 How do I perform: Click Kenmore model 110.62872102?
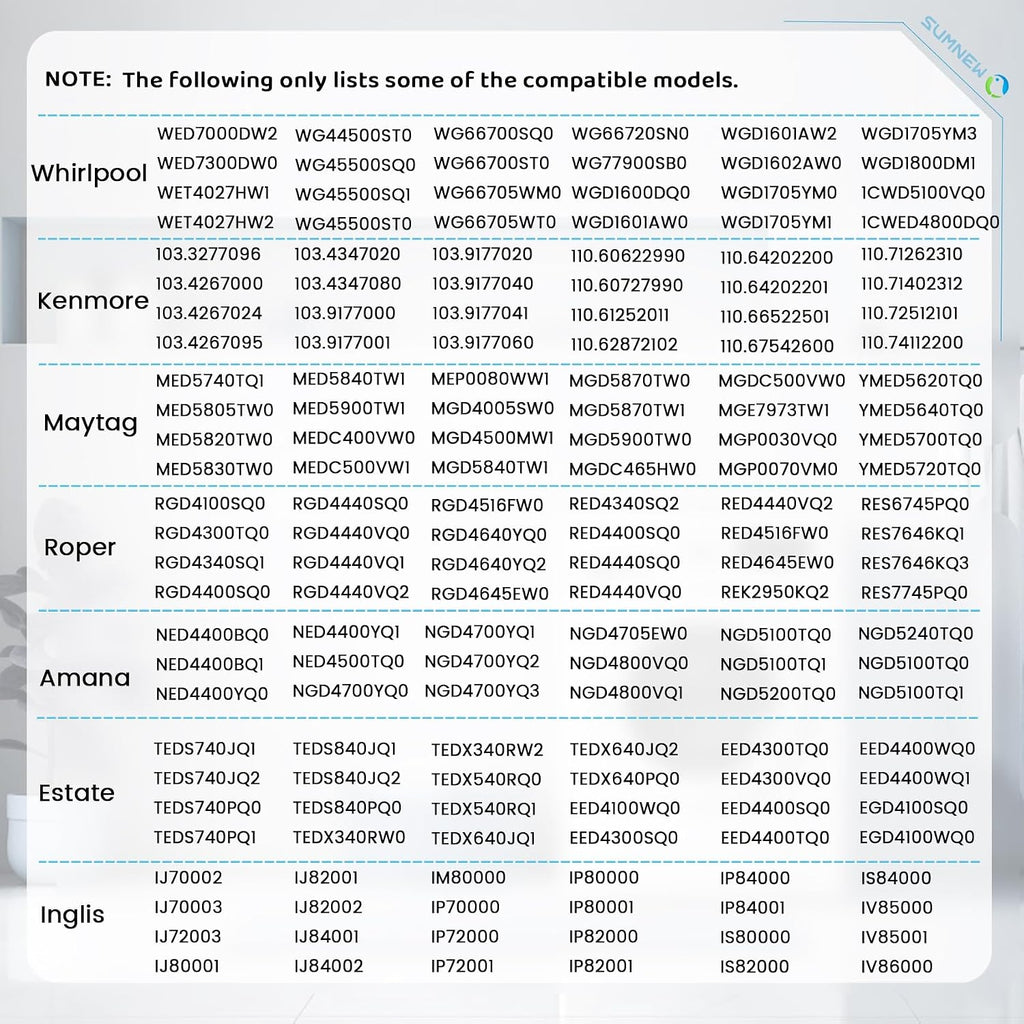click(624, 344)
